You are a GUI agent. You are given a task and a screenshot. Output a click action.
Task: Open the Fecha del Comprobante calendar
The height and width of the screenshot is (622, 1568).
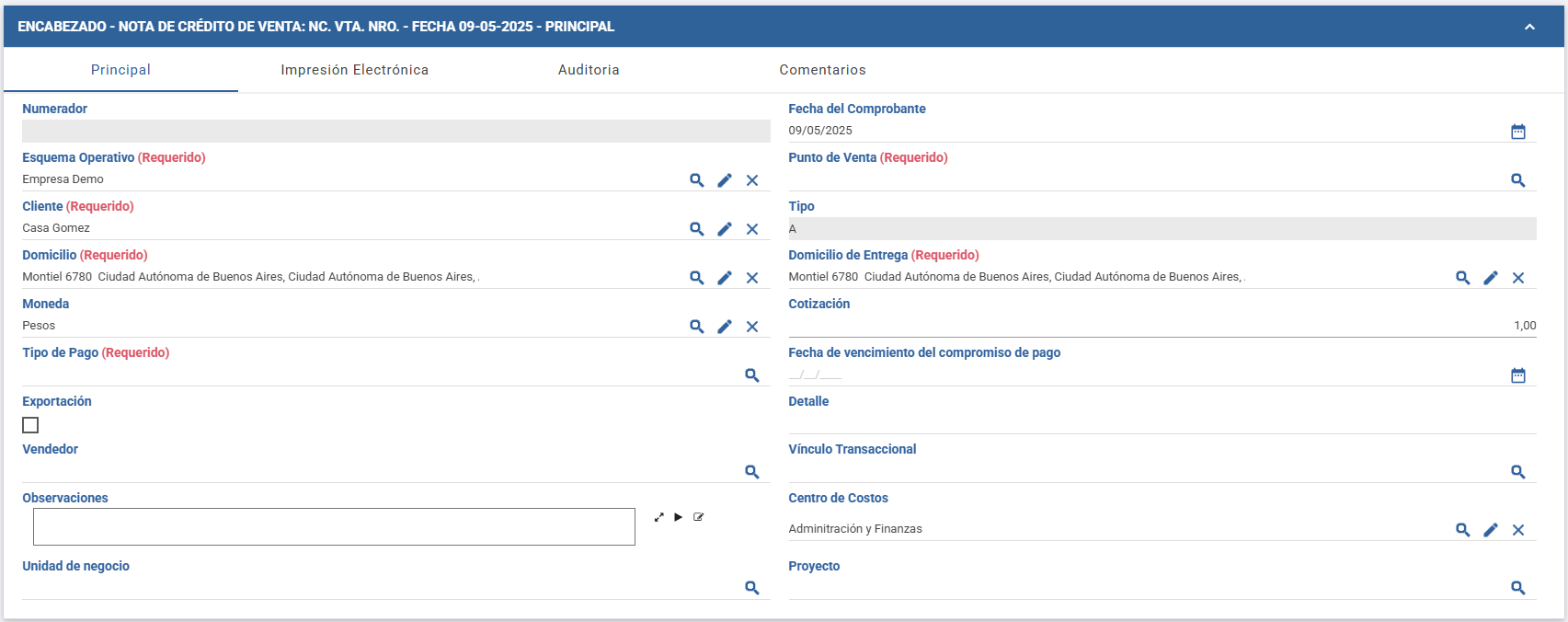coord(1518,132)
